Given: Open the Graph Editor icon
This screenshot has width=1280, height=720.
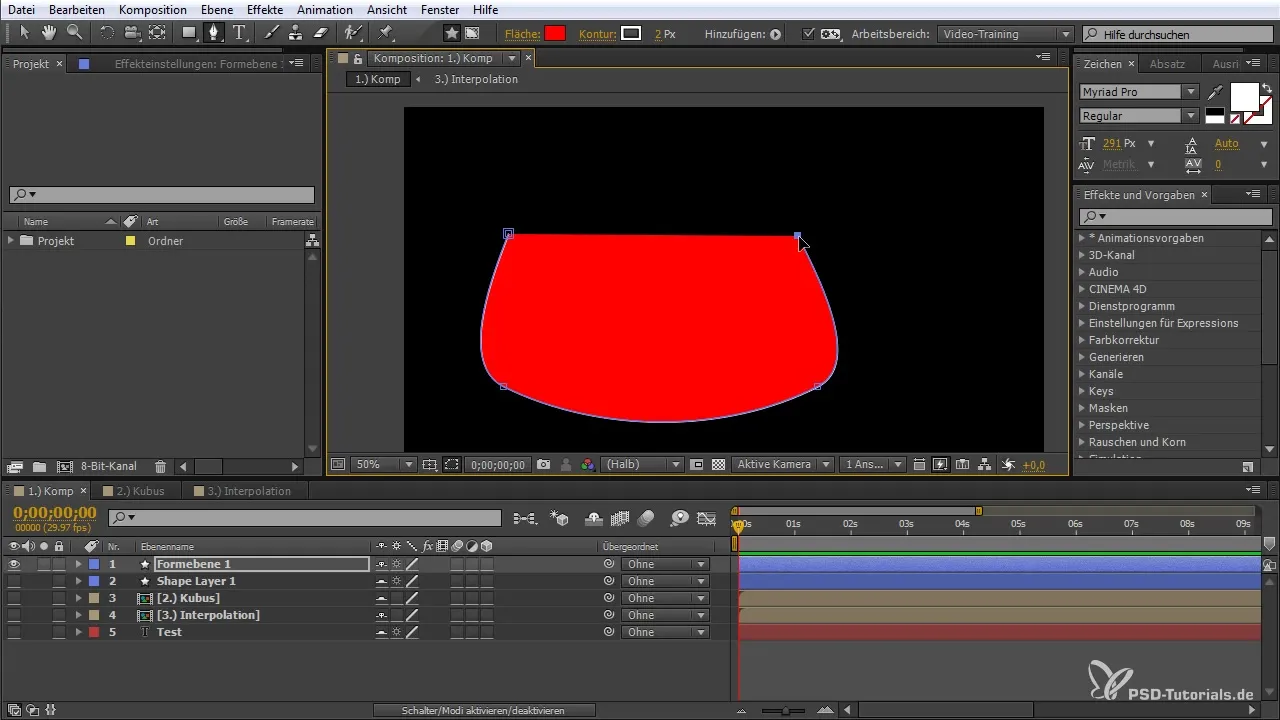Looking at the screenshot, I should (x=707, y=518).
